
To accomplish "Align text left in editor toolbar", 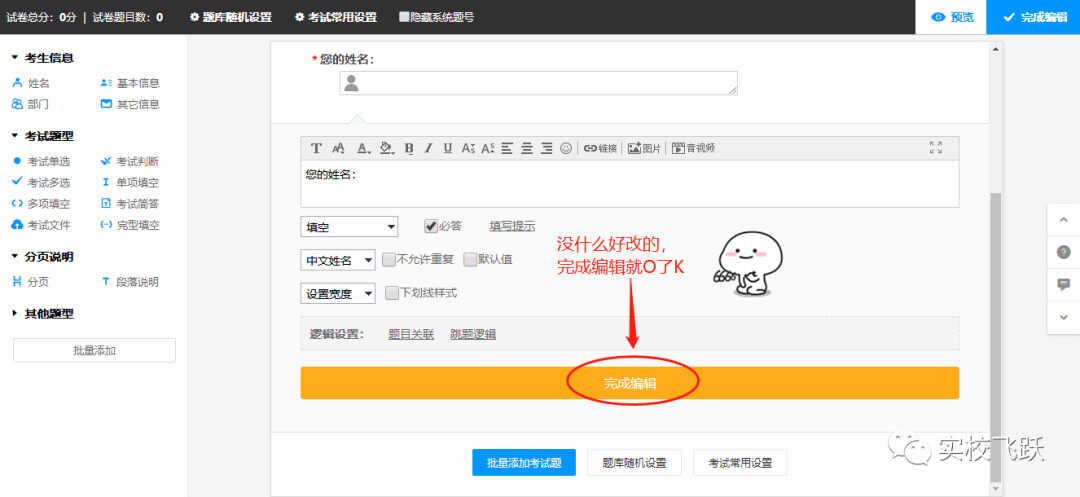I will [507, 148].
